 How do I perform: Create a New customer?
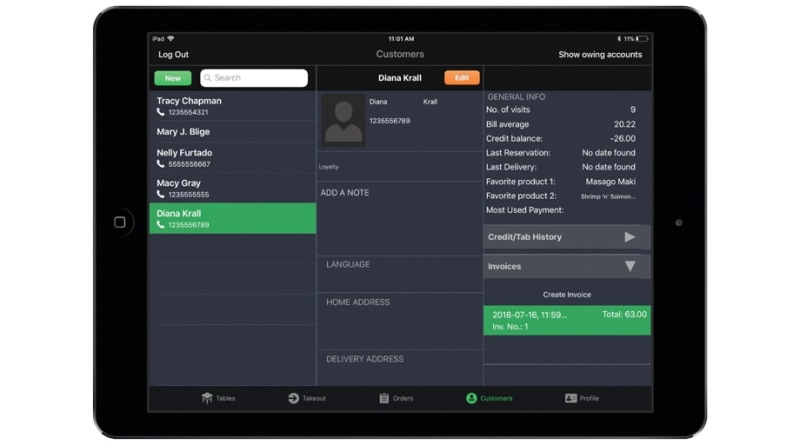pos(173,78)
